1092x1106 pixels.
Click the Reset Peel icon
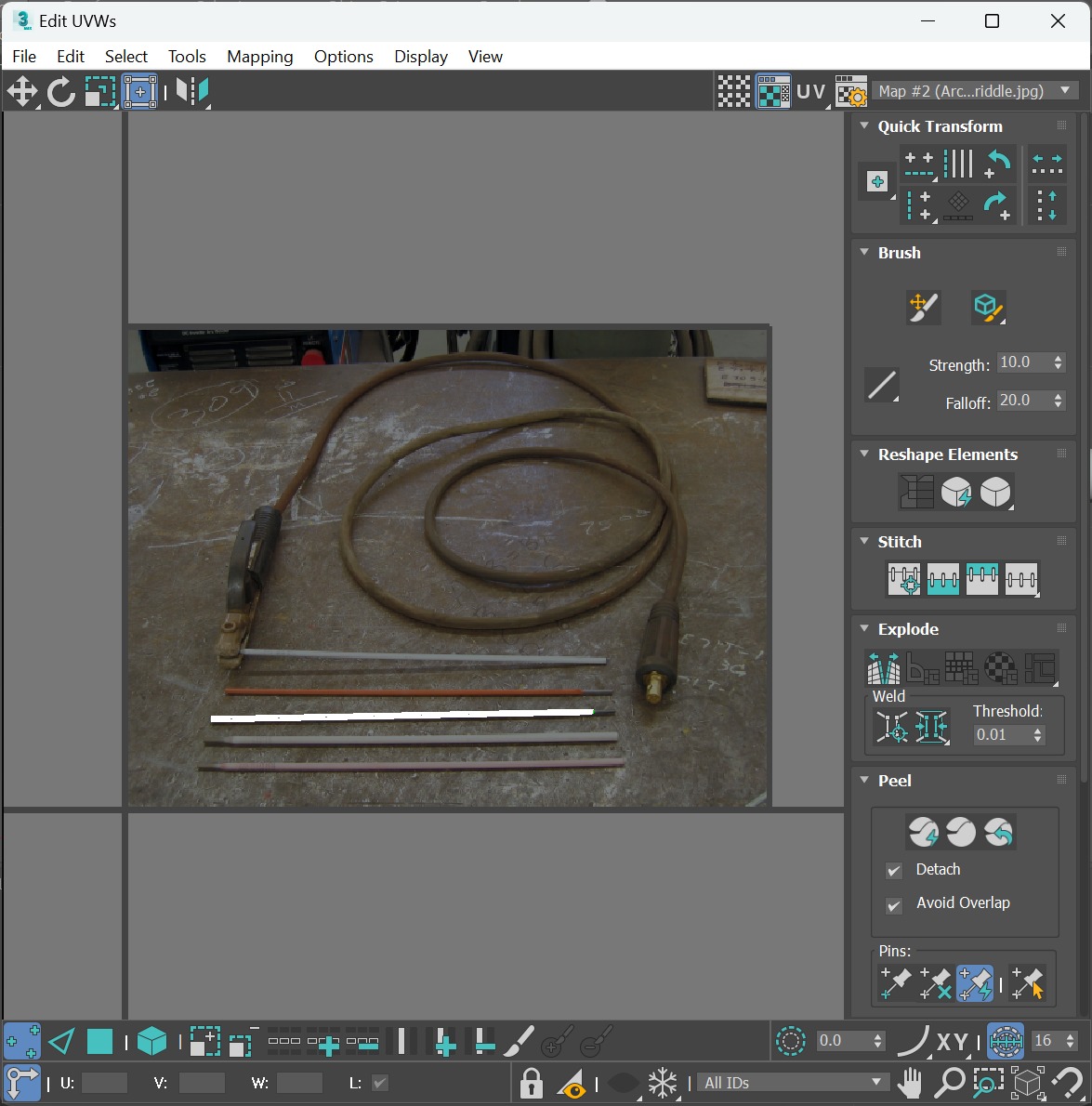999,833
